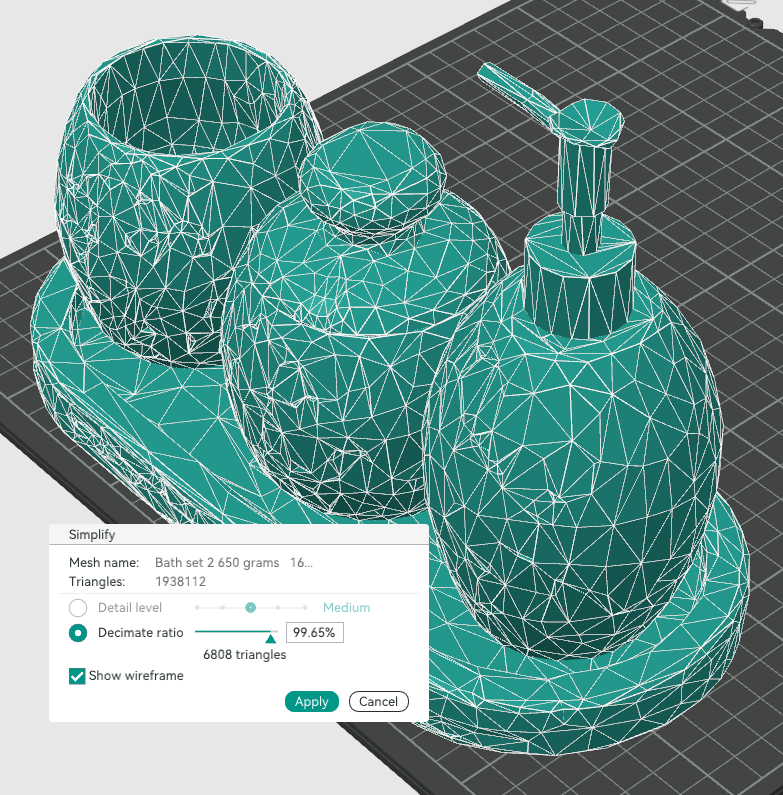The width and height of the screenshot is (783, 795).
Task: Click the Cancel button
Action: [x=378, y=702]
